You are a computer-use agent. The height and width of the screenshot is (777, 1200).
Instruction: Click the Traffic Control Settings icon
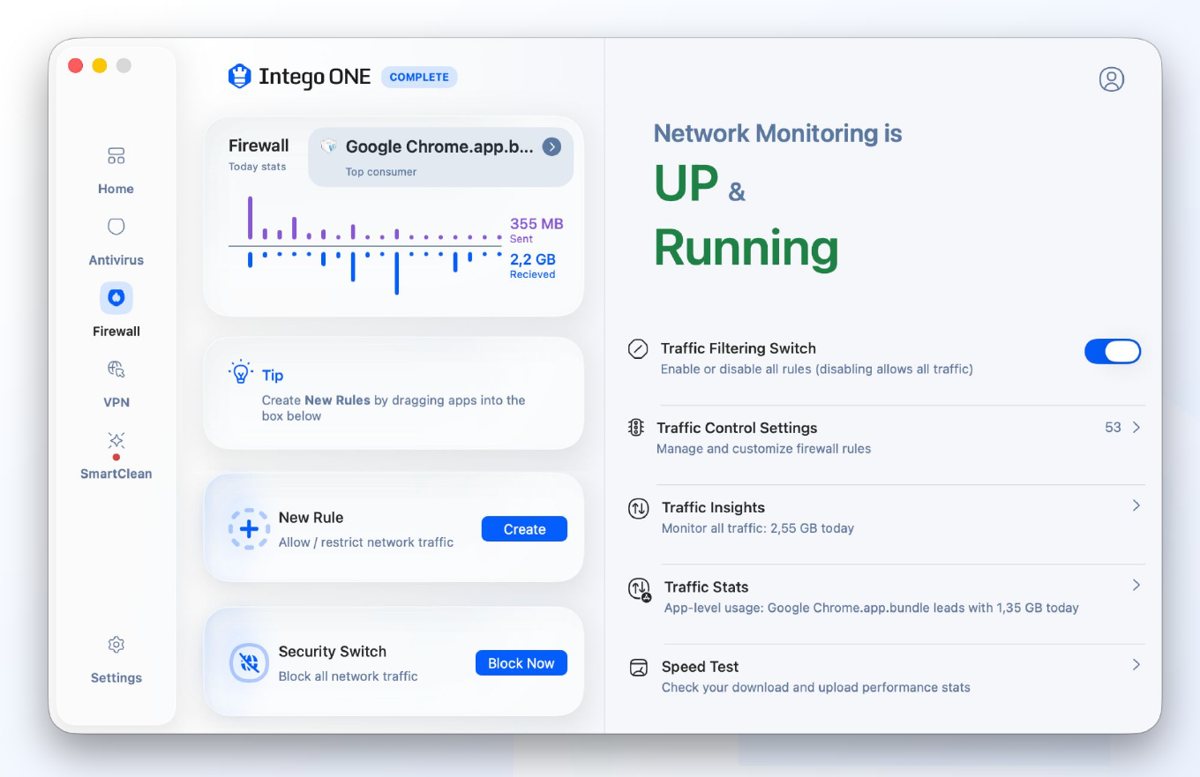pyautogui.click(x=635, y=428)
